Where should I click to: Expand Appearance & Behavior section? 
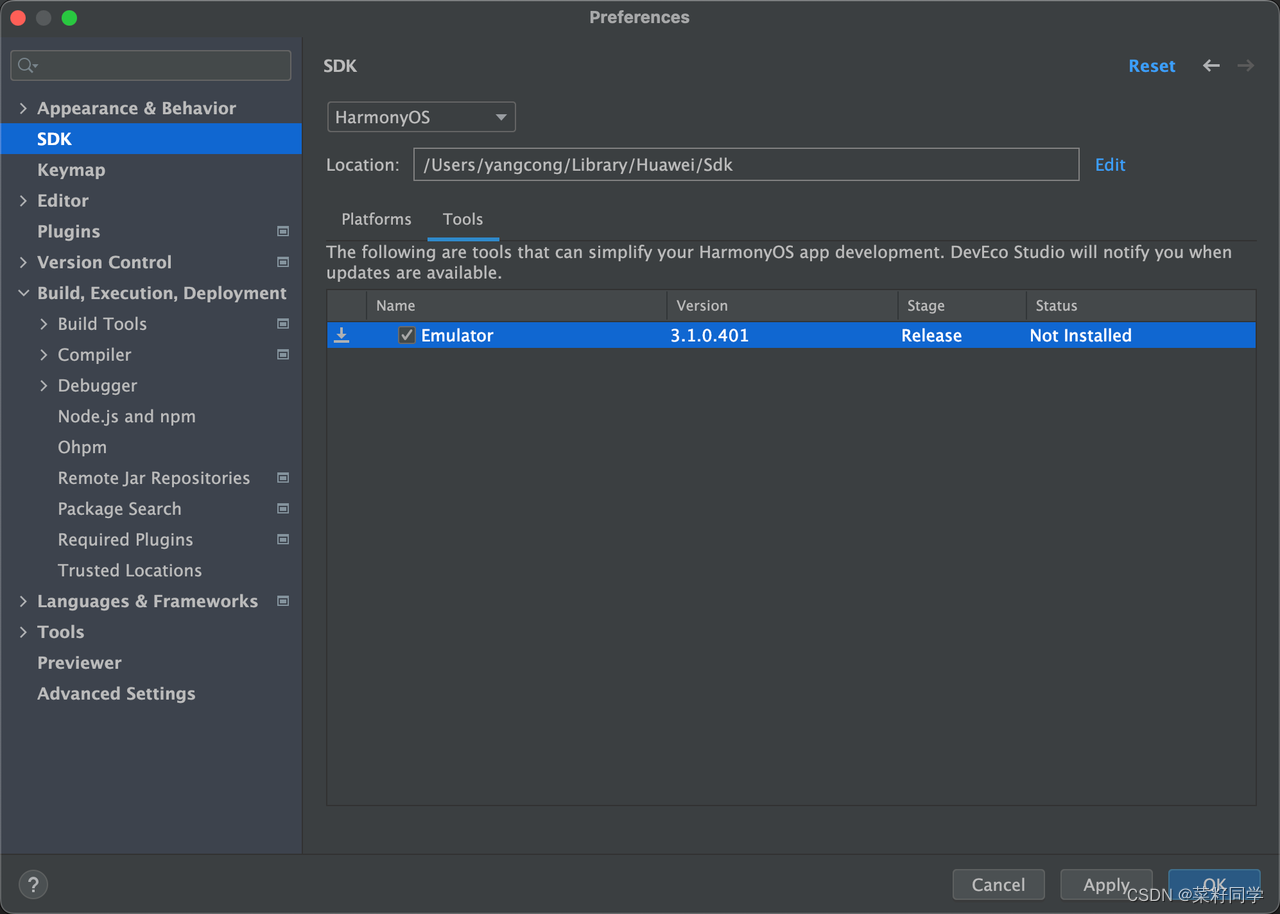[23, 108]
